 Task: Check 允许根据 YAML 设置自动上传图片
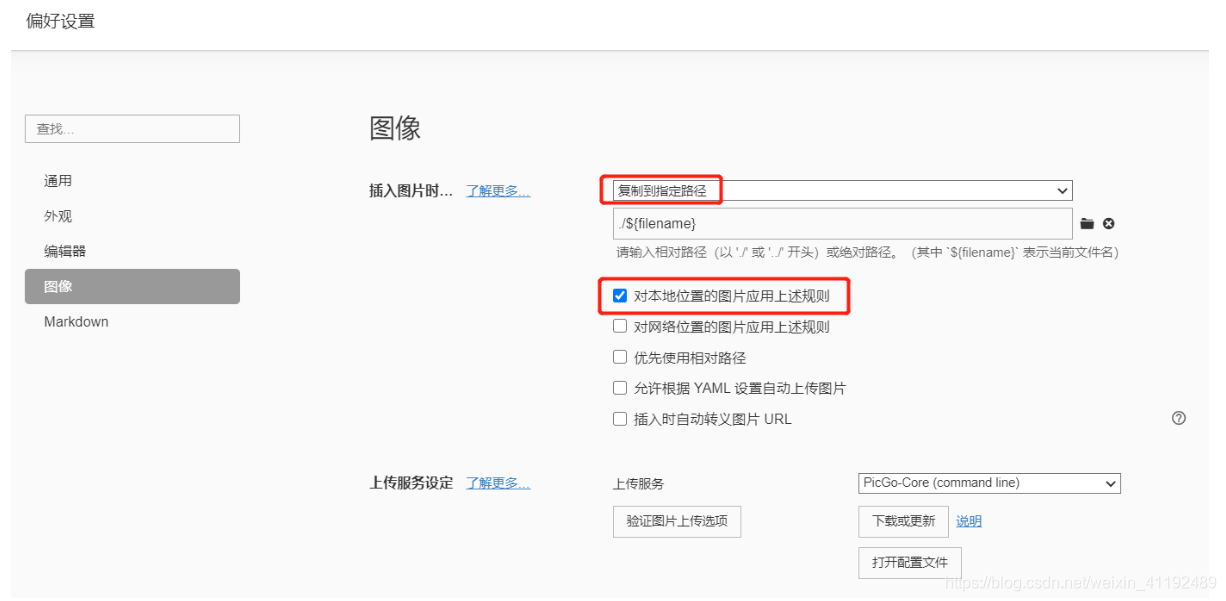(x=620, y=388)
